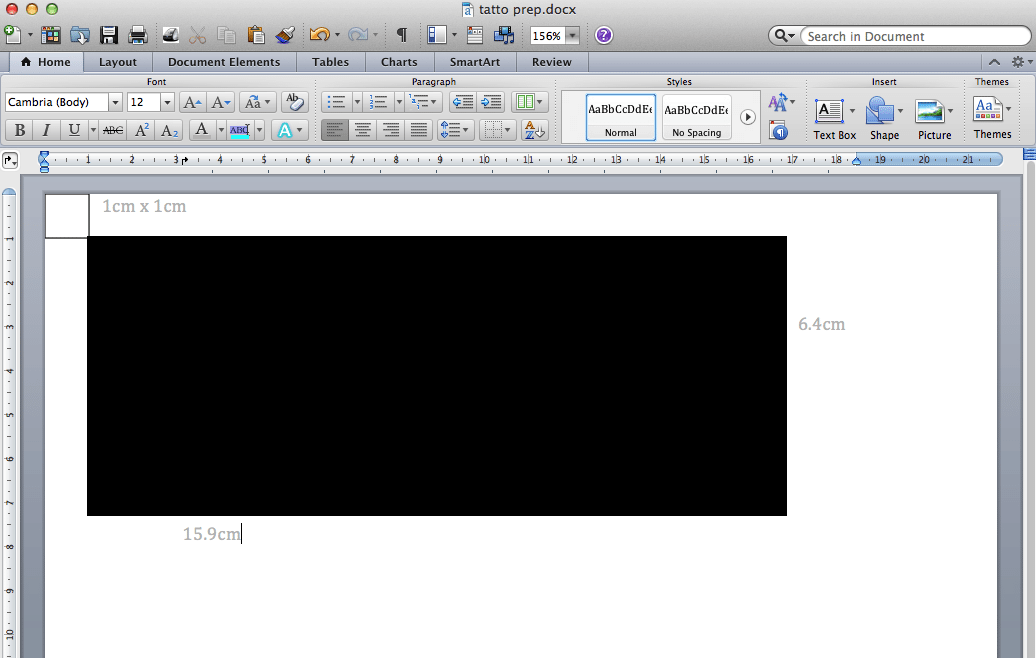Click the Undo arrow icon
The height and width of the screenshot is (658, 1036).
(x=319, y=35)
